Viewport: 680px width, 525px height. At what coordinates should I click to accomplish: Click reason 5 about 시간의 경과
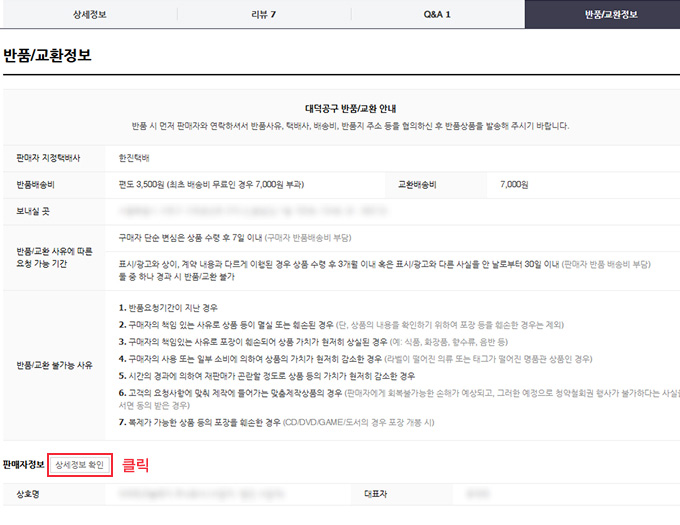267,376
